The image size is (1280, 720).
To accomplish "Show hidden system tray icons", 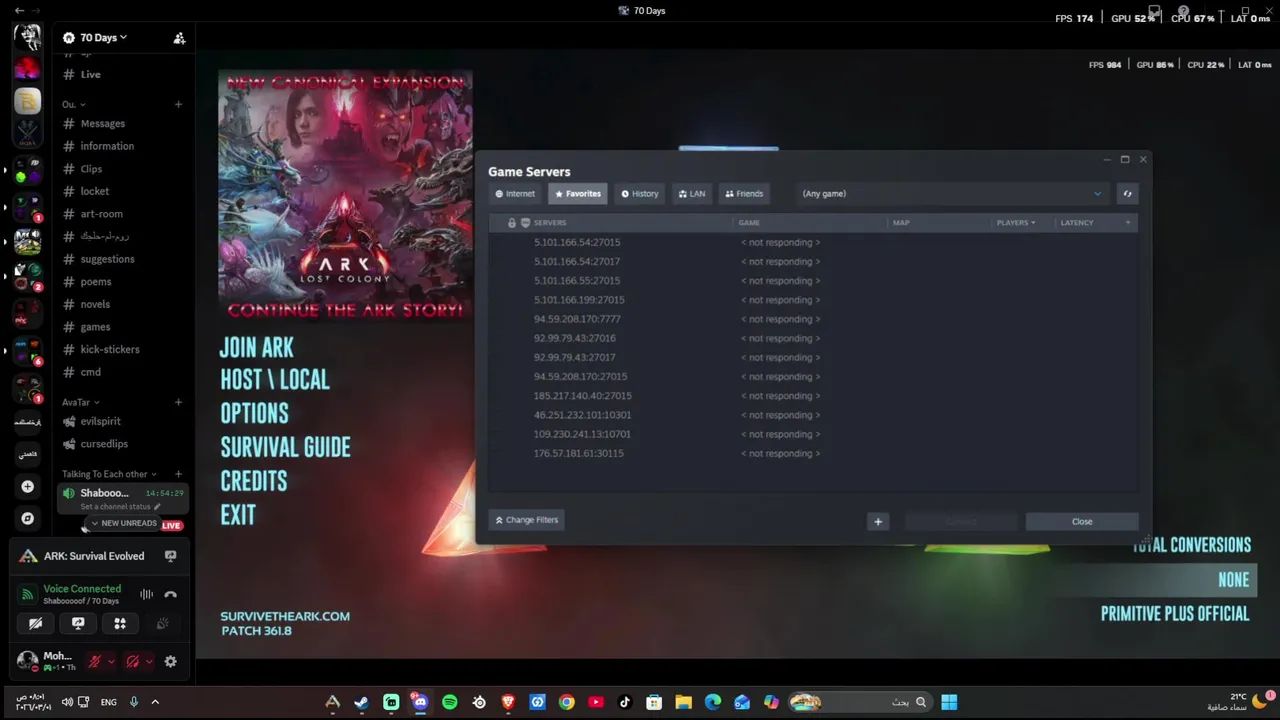I will pos(155,702).
